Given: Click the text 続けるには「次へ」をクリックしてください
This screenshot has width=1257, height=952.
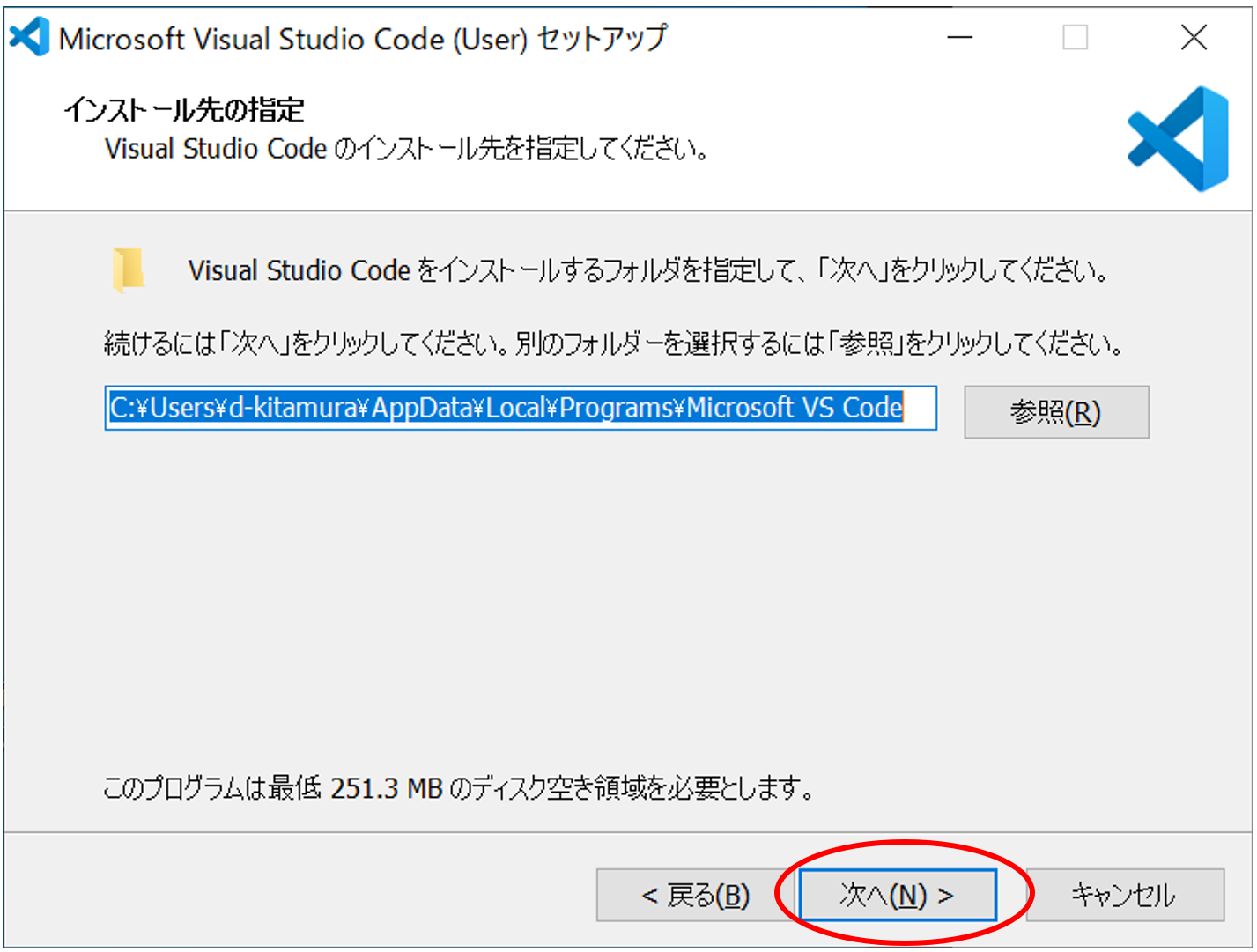Looking at the screenshot, I should click(x=305, y=343).
